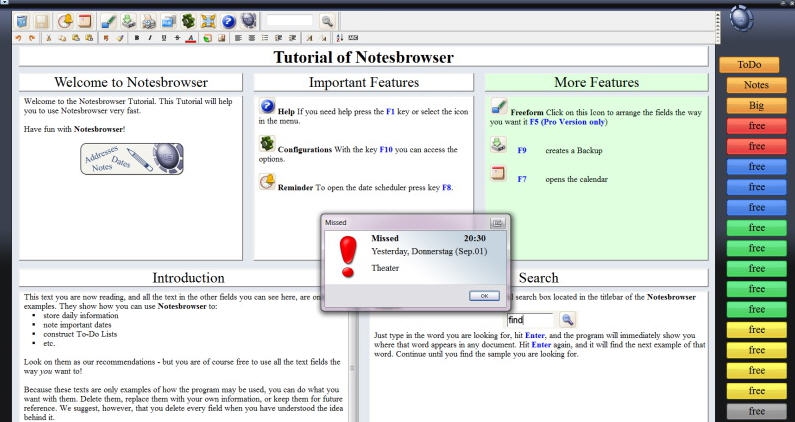Toggle bullet list formatting

(265, 38)
